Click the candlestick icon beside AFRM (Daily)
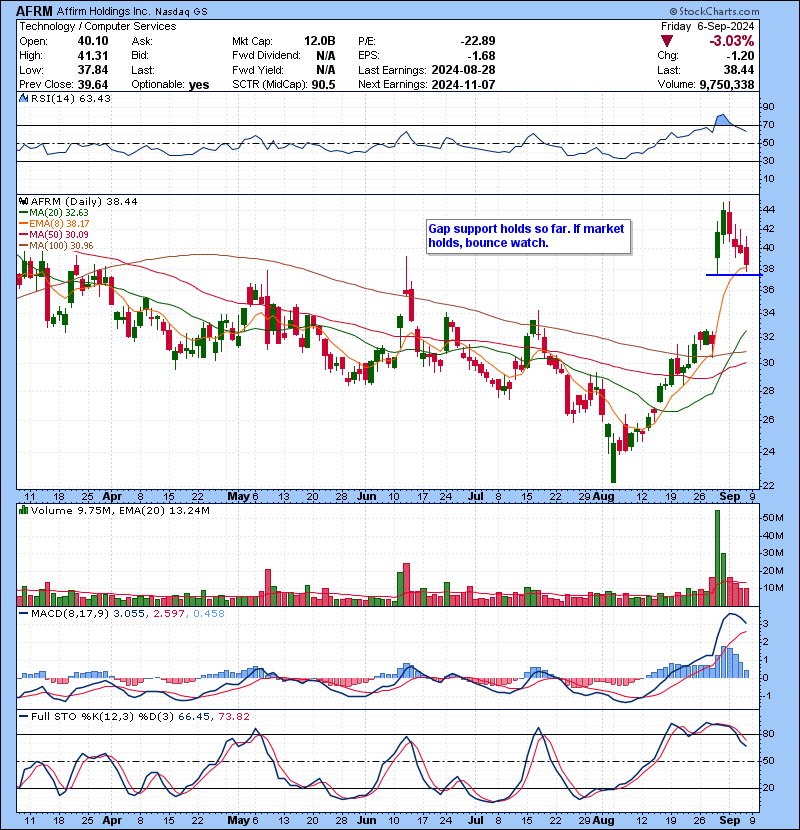Screen dimensions: 800x830 pyautogui.click(x=23, y=202)
